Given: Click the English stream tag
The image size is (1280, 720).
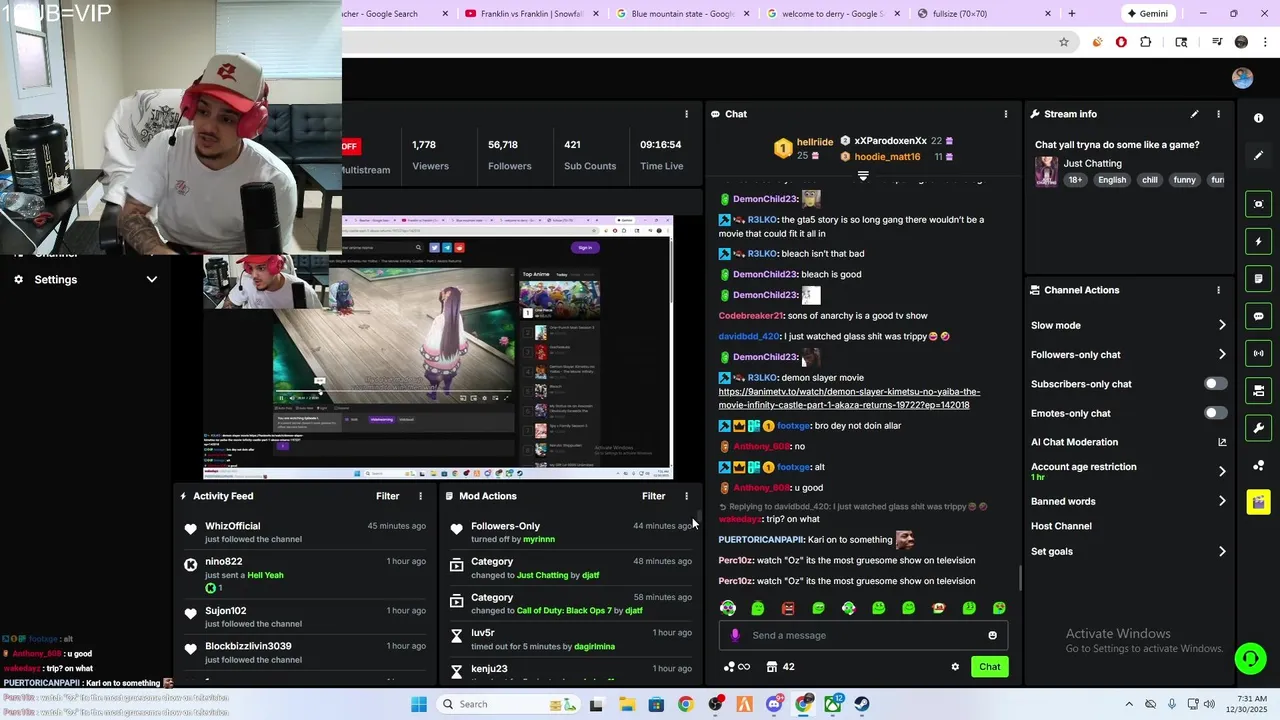Looking at the screenshot, I should point(1111,180).
